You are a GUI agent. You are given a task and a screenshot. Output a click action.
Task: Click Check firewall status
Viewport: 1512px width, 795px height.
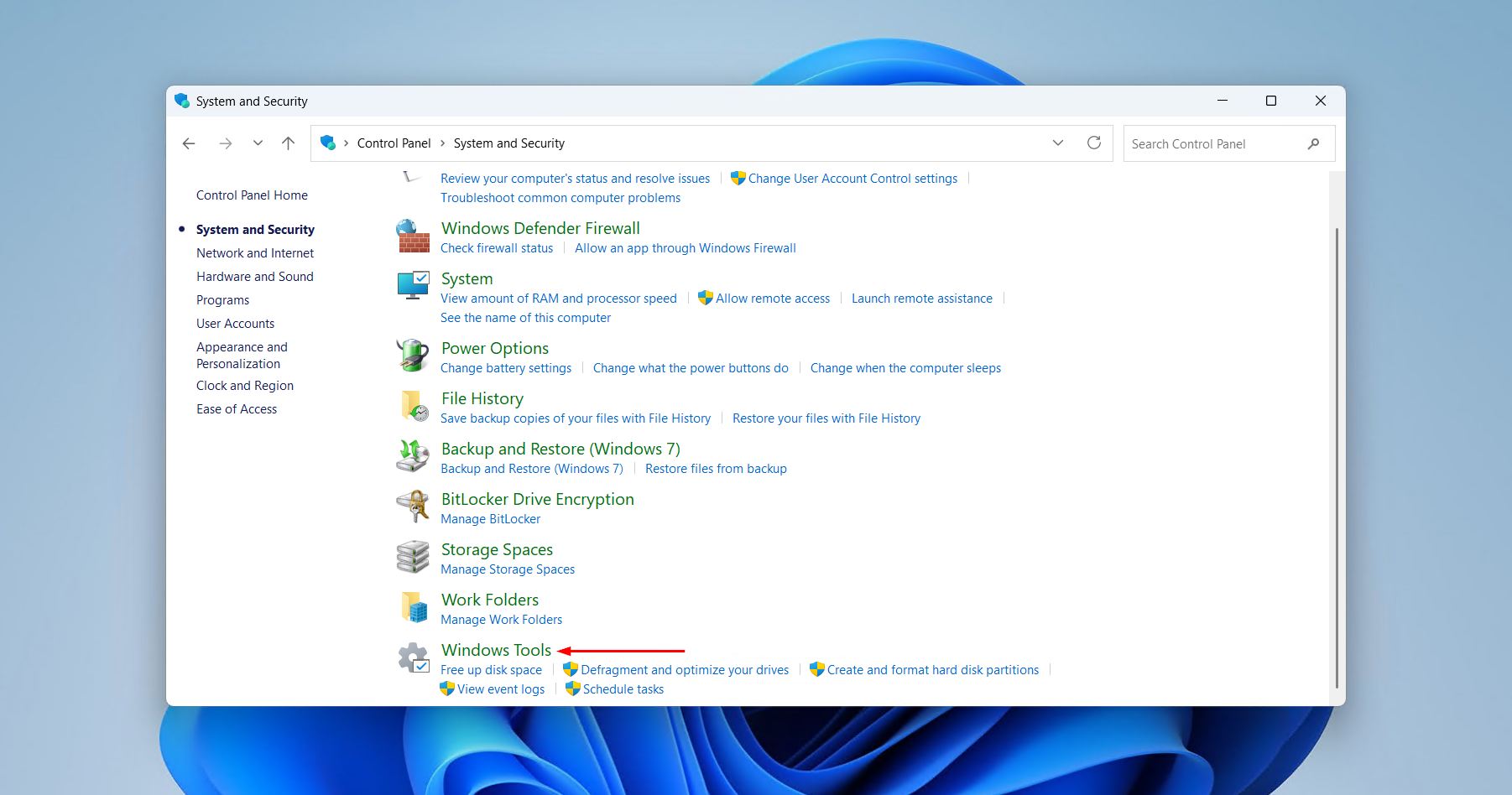(497, 248)
